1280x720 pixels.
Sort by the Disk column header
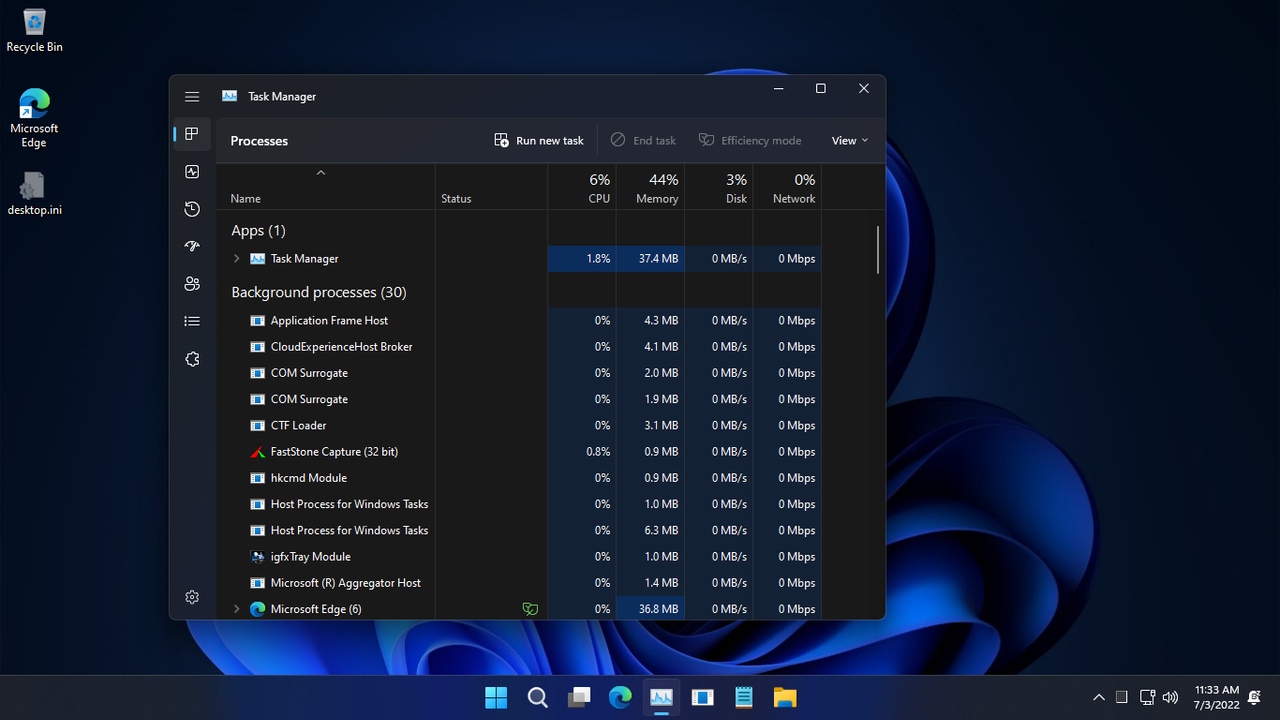[719, 187]
